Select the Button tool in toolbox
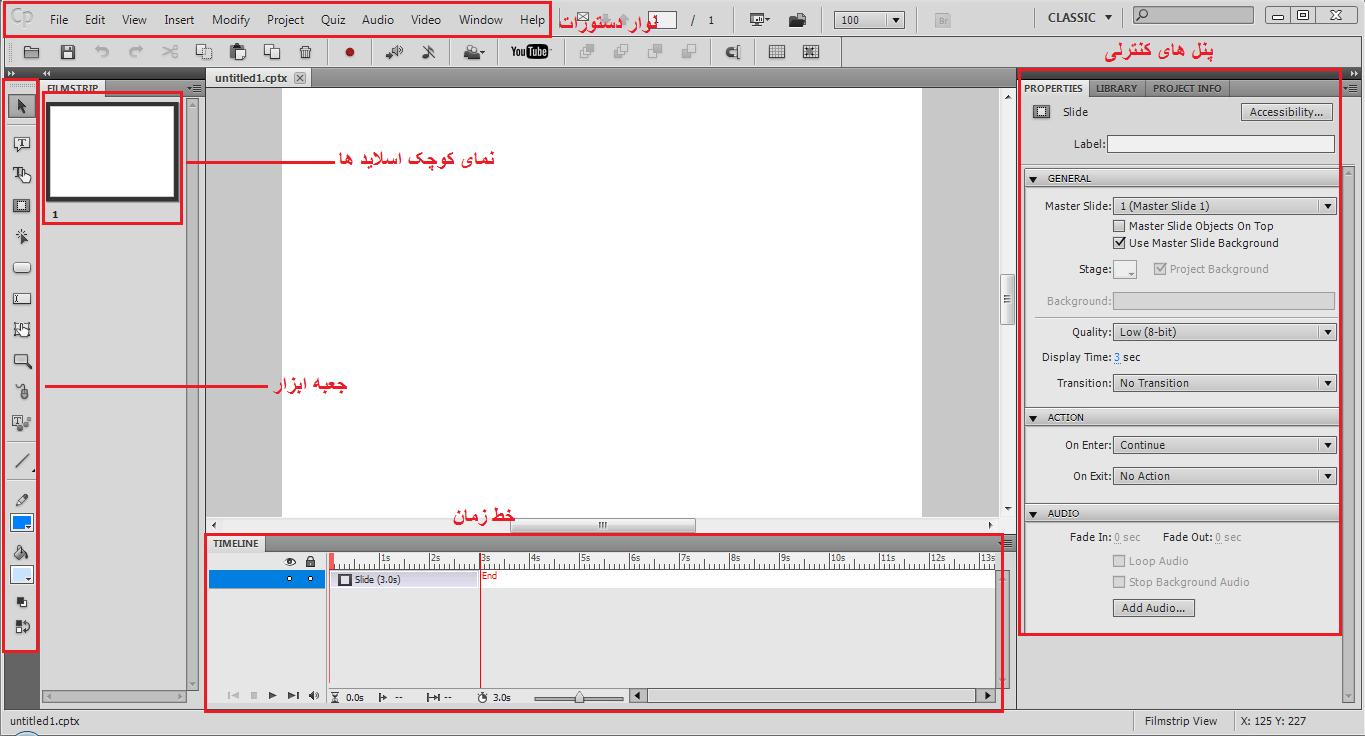1365x736 pixels. (x=22, y=268)
